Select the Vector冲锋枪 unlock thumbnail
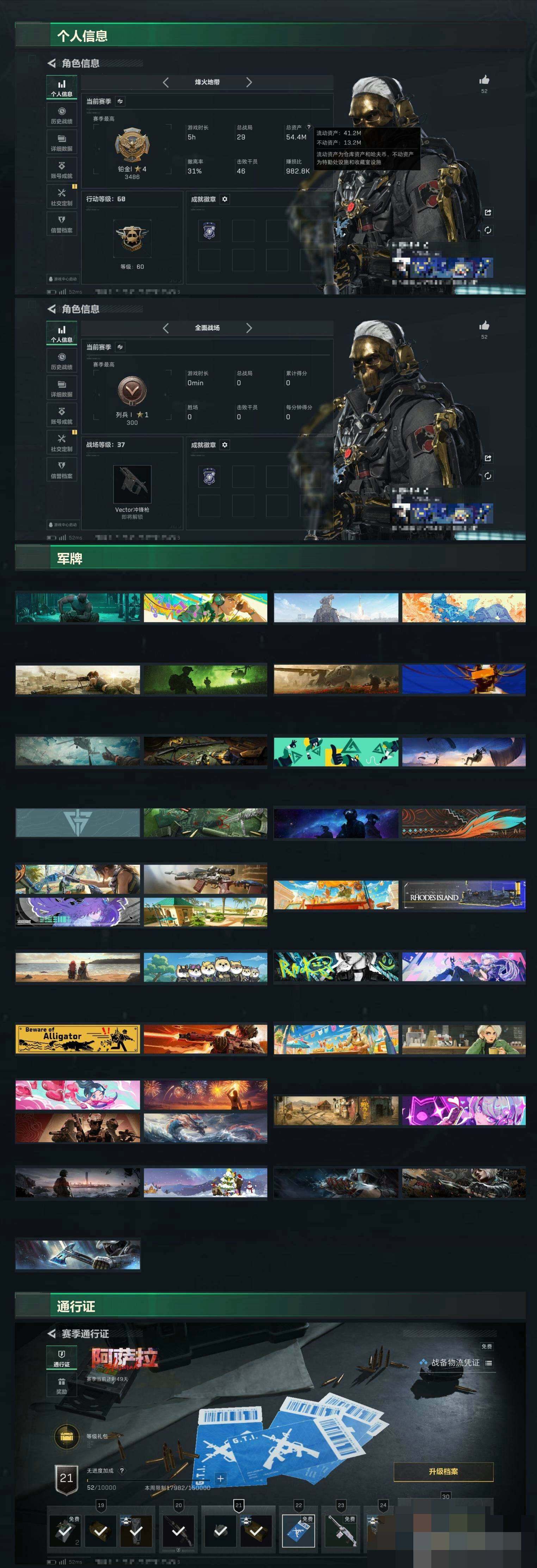 pyautogui.click(x=132, y=484)
